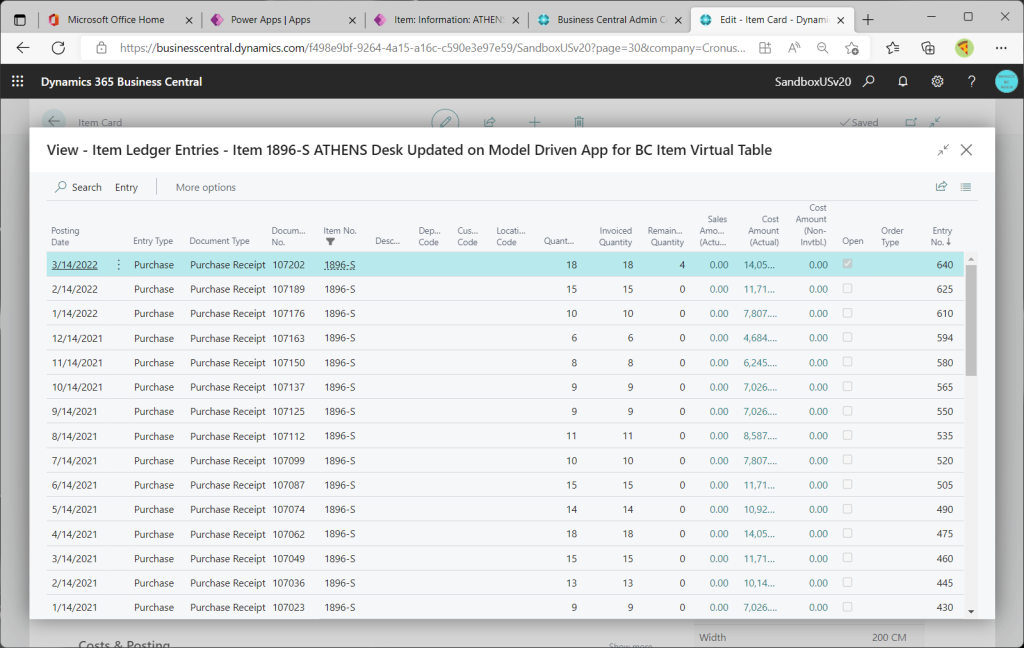Refresh the browser page
Screen dimensions: 1024x648
(58, 48)
